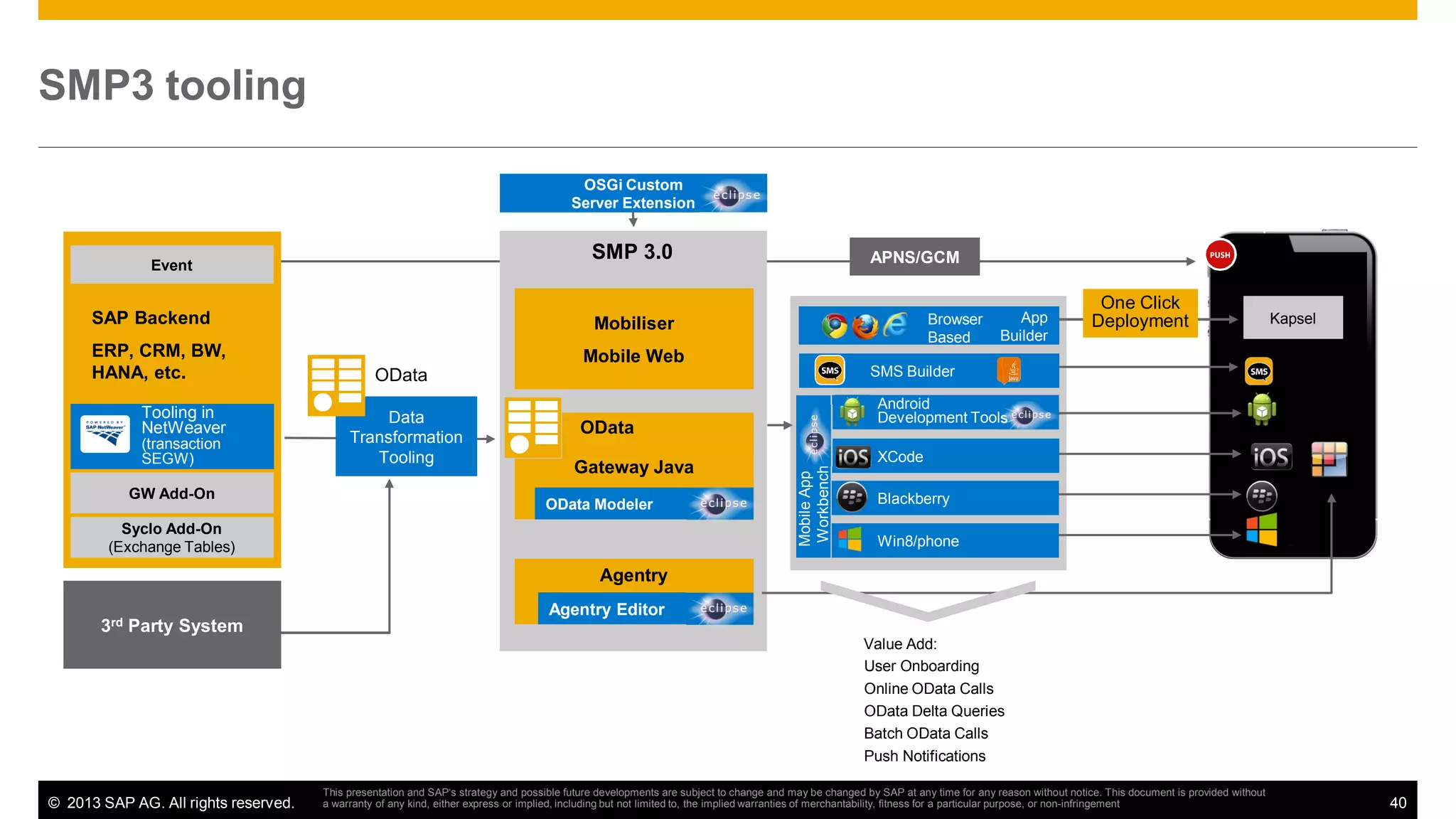Click the One Click Deployment box
The height and width of the screenshot is (819, 1456).
[x=1140, y=312]
